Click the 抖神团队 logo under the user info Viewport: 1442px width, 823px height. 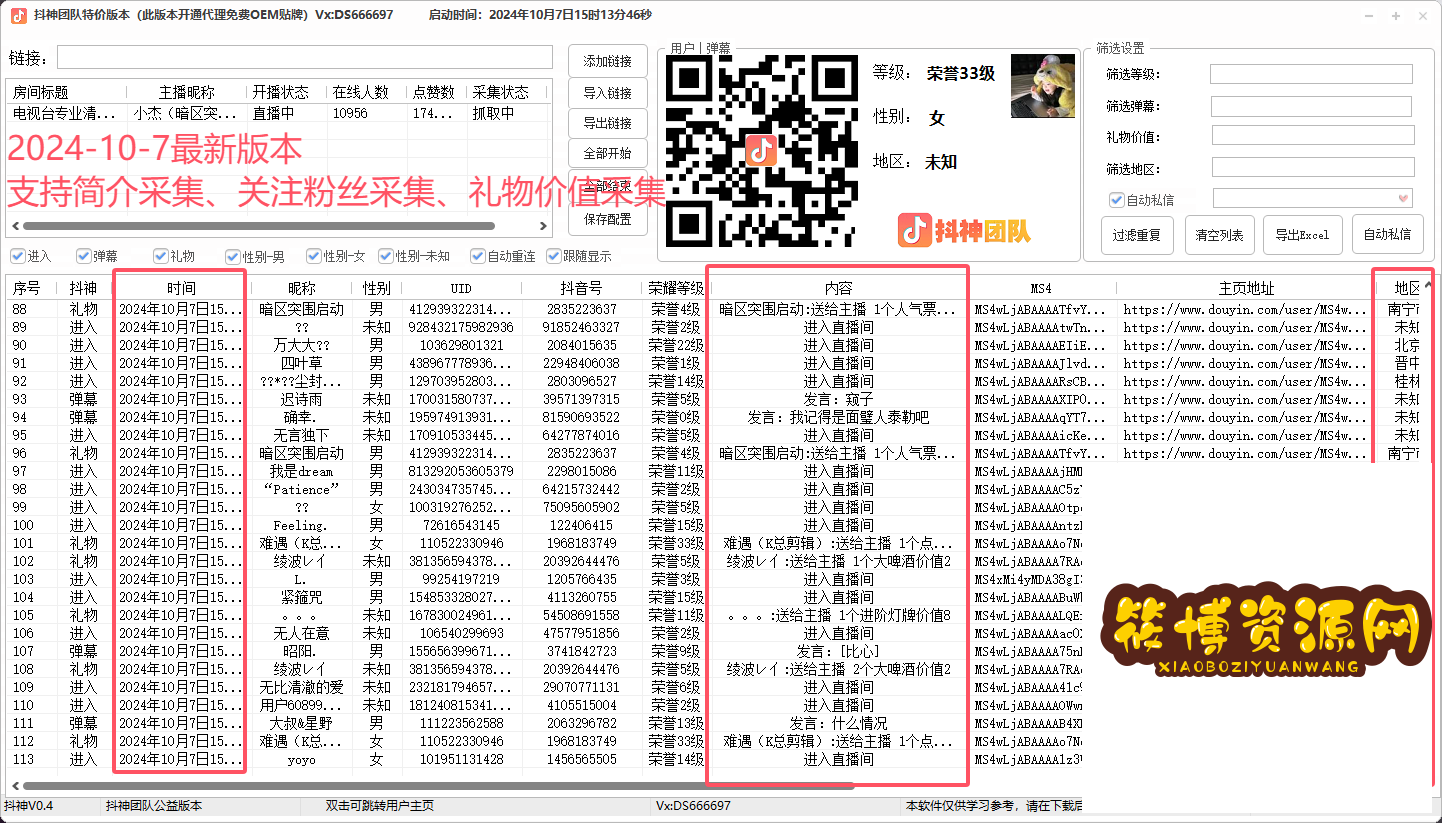pyautogui.click(x=964, y=231)
